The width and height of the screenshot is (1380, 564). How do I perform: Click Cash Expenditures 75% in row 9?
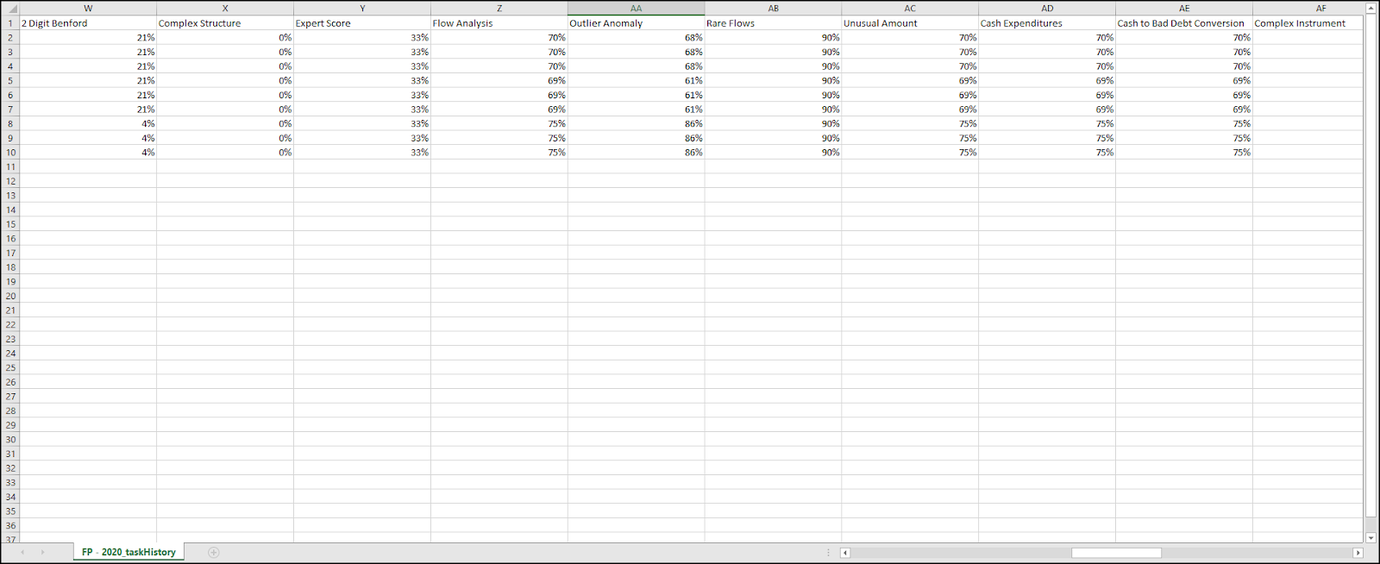[1047, 138]
